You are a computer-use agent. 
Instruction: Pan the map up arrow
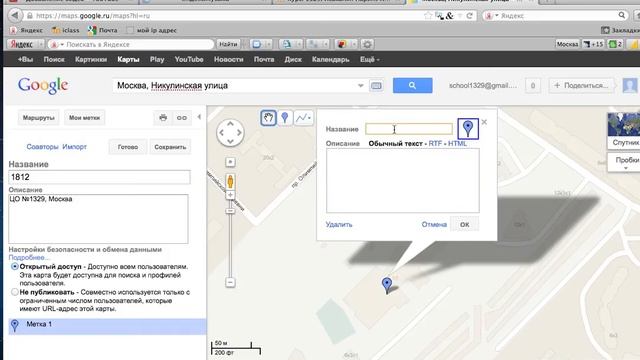tap(230, 124)
